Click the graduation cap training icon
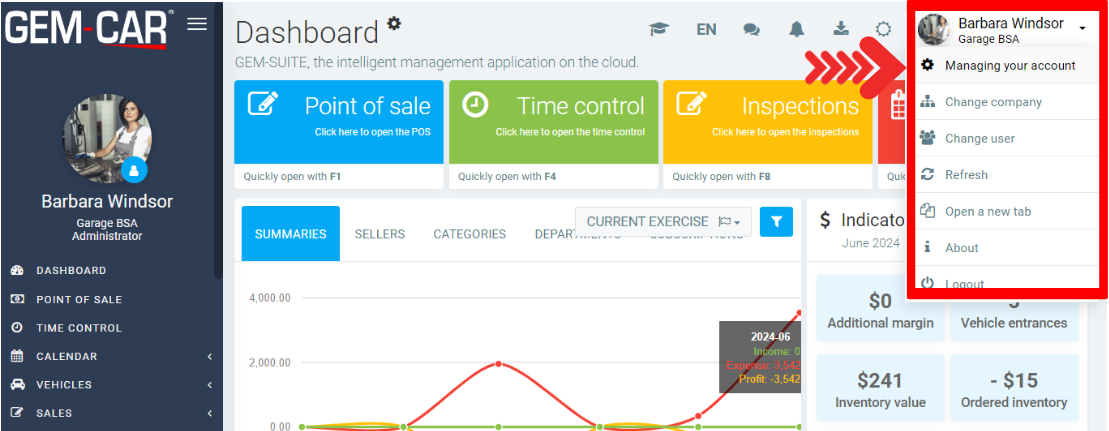The image size is (1109, 431). pos(658,30)
